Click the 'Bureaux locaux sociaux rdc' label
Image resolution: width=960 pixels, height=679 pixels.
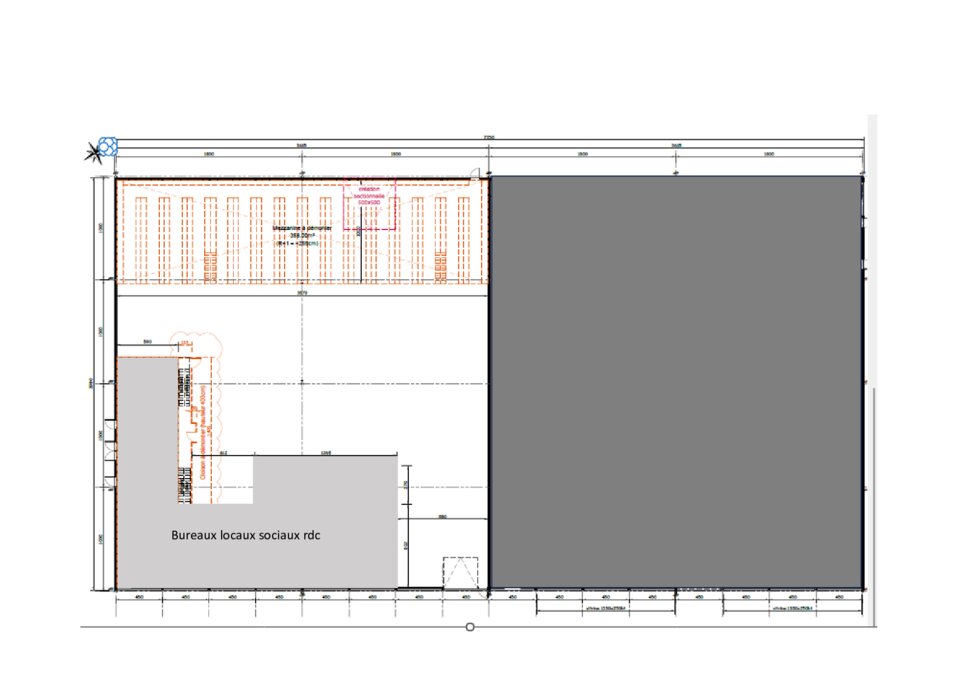[x=245, y=536]
